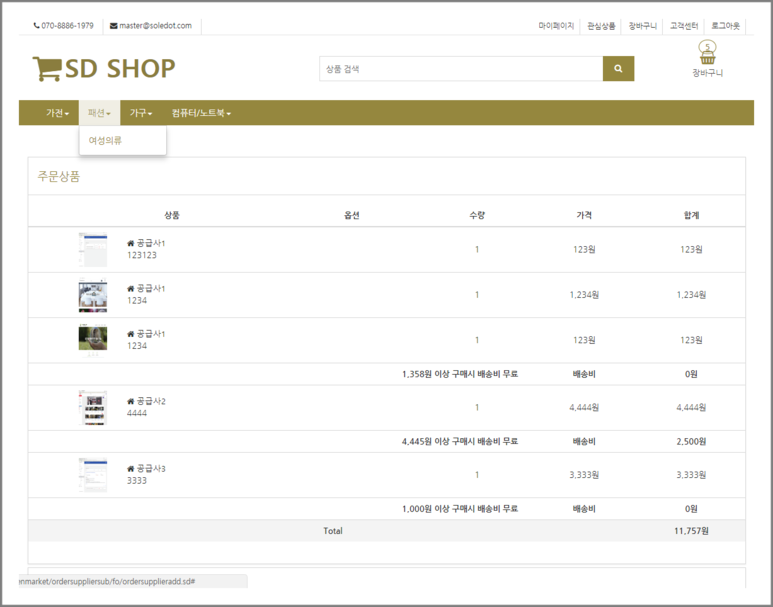
Task: Open the 고객센터 link
Action: (x=684, y=26)
